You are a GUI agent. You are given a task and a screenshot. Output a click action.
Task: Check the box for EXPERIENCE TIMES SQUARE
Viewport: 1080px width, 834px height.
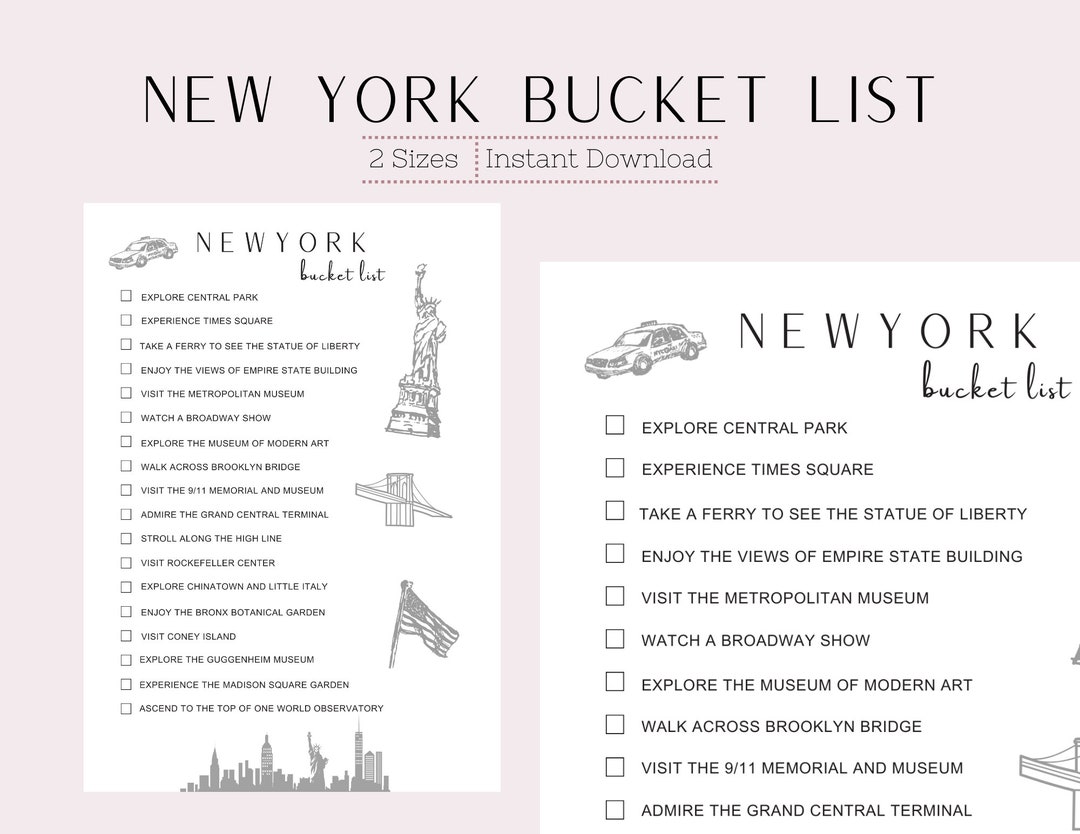click(615, 467)
